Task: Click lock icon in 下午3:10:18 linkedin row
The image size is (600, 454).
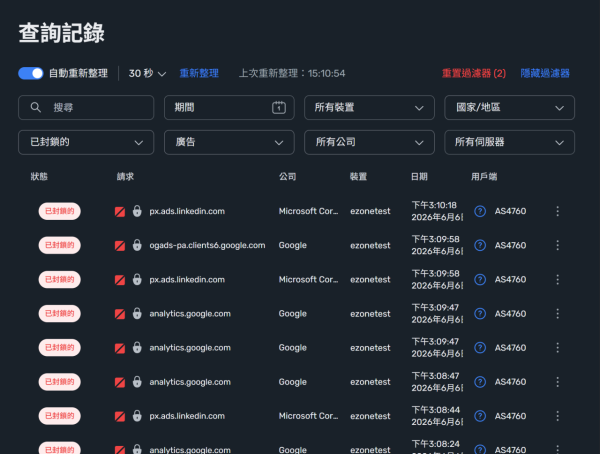Action: click(x=137, y=211)
